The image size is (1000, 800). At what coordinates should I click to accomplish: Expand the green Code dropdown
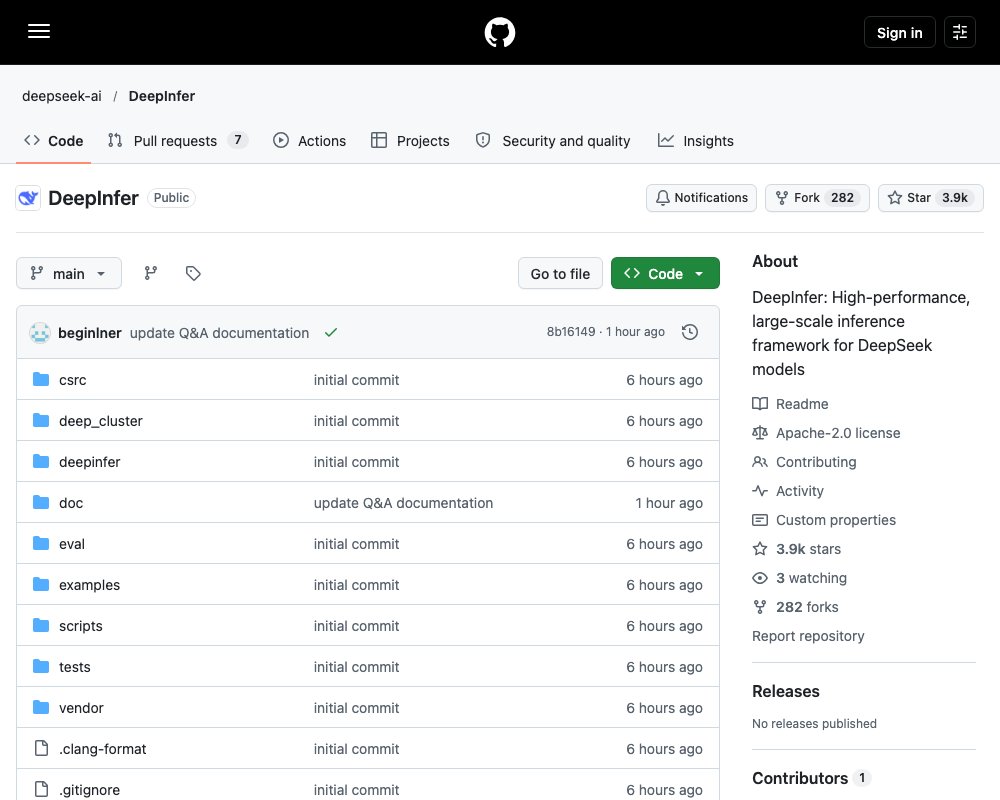pos(665,273)
